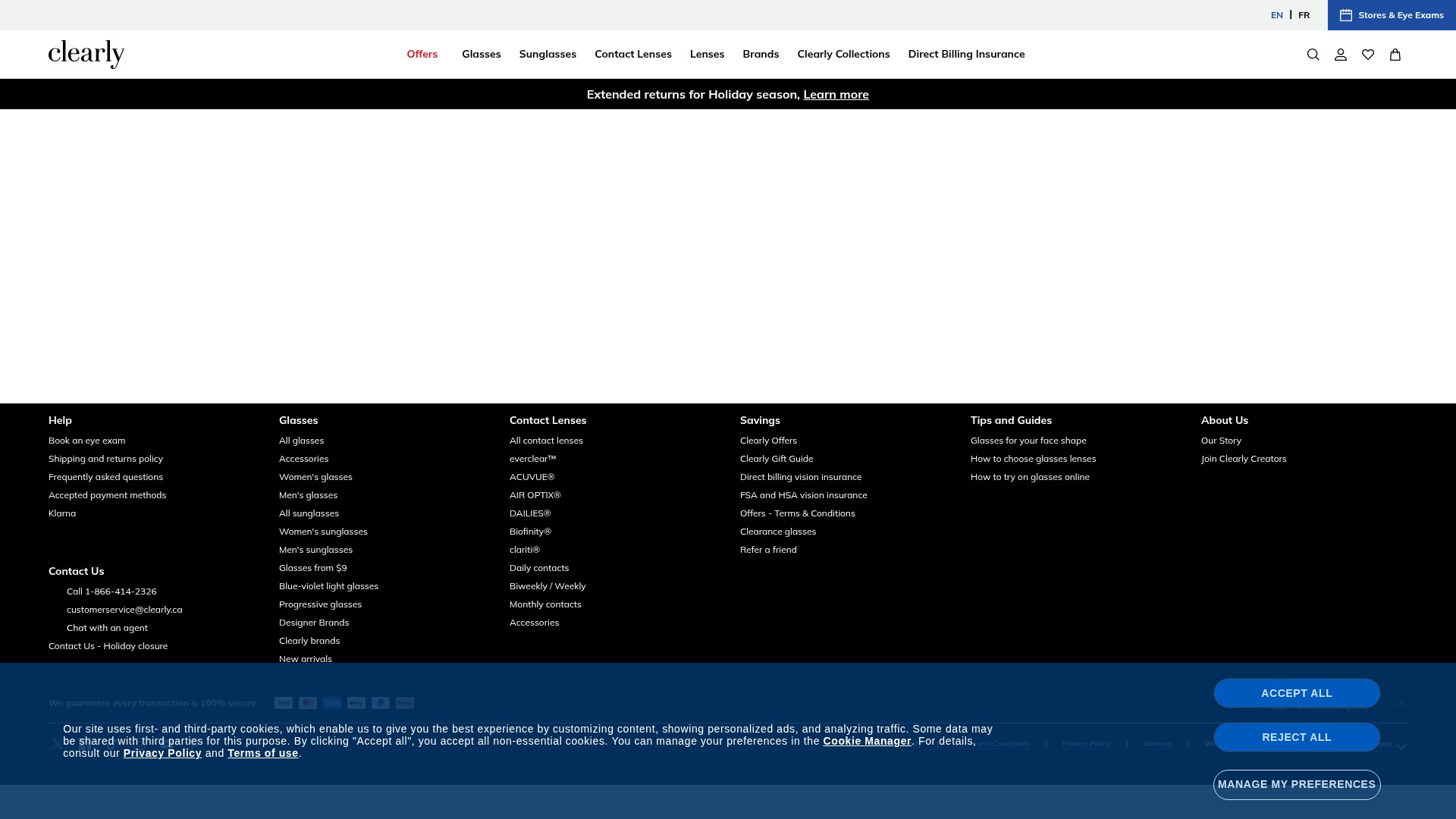Click Learn more in holiday banner
This screenshot has height=819, width=1456.
tap(836, 95)
